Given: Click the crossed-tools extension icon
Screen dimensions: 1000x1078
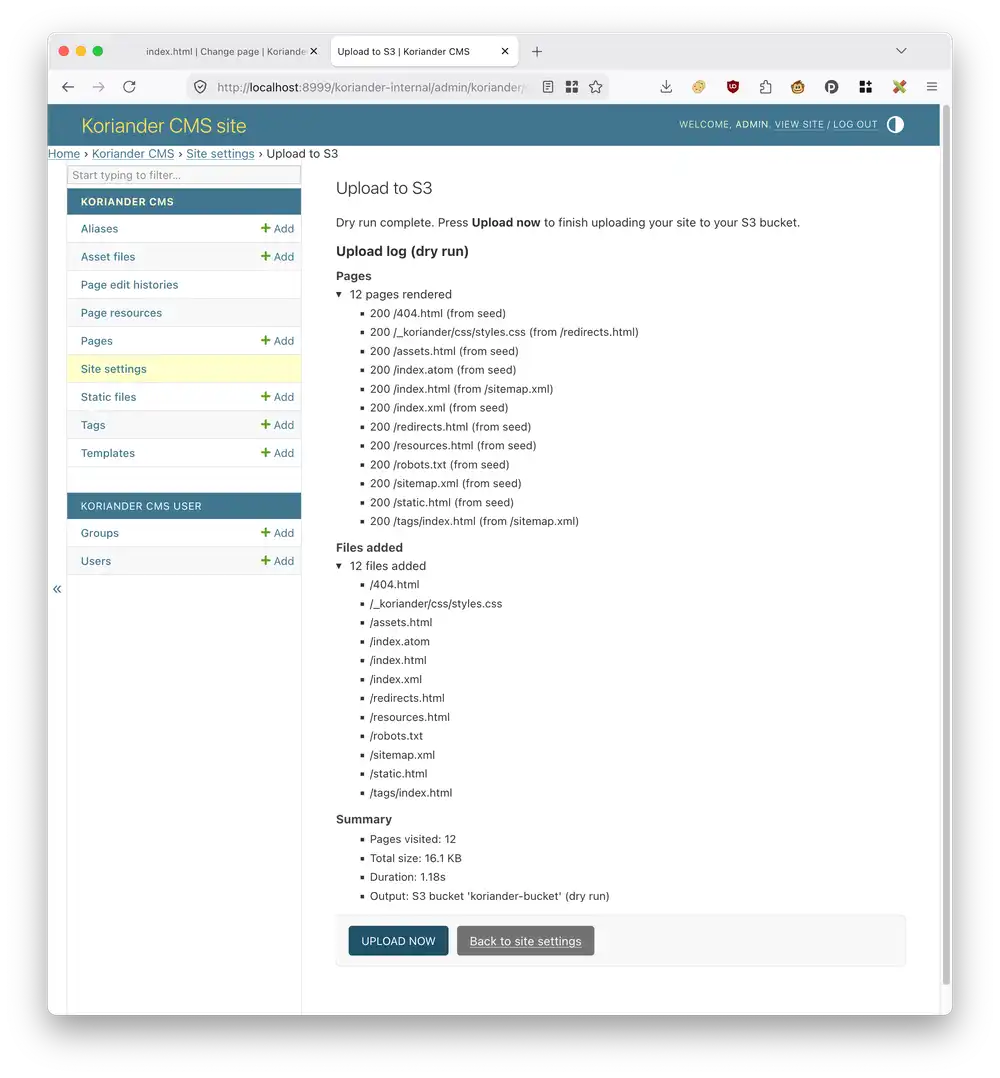Looking at the screenshot, I should click(899, 87).
